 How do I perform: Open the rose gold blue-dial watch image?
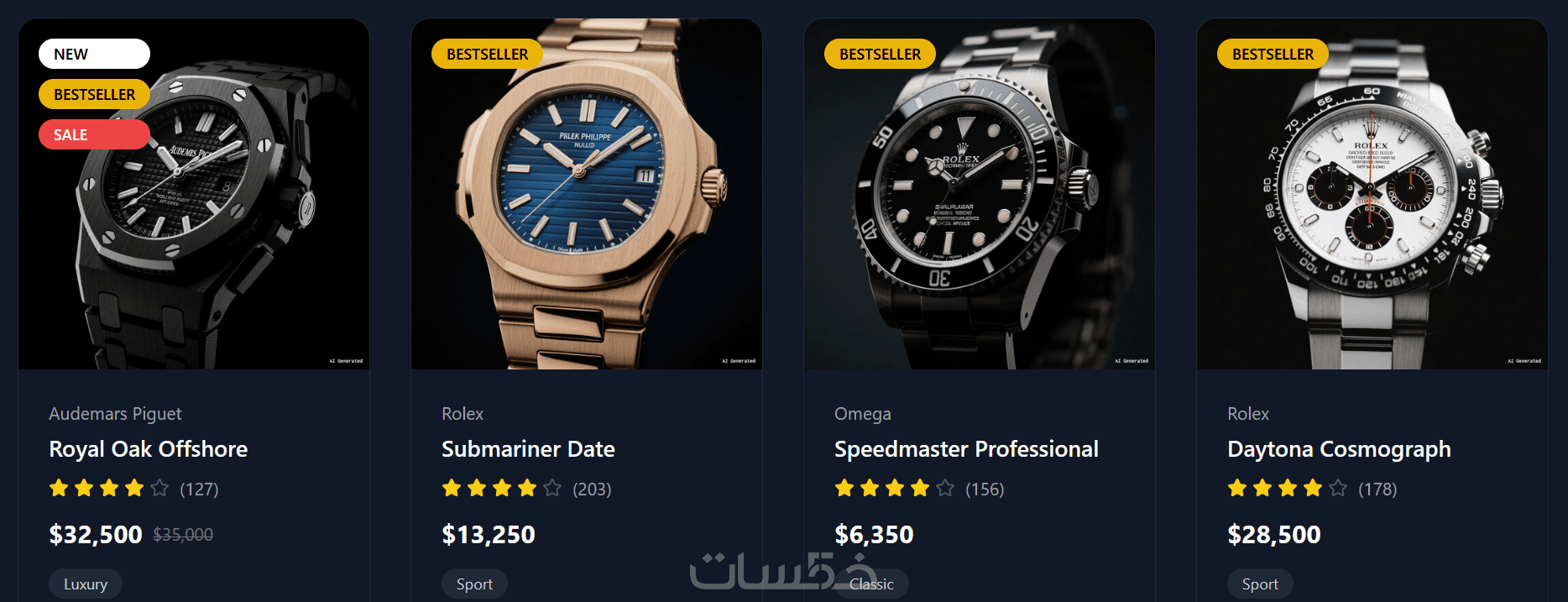pos(587,194)
